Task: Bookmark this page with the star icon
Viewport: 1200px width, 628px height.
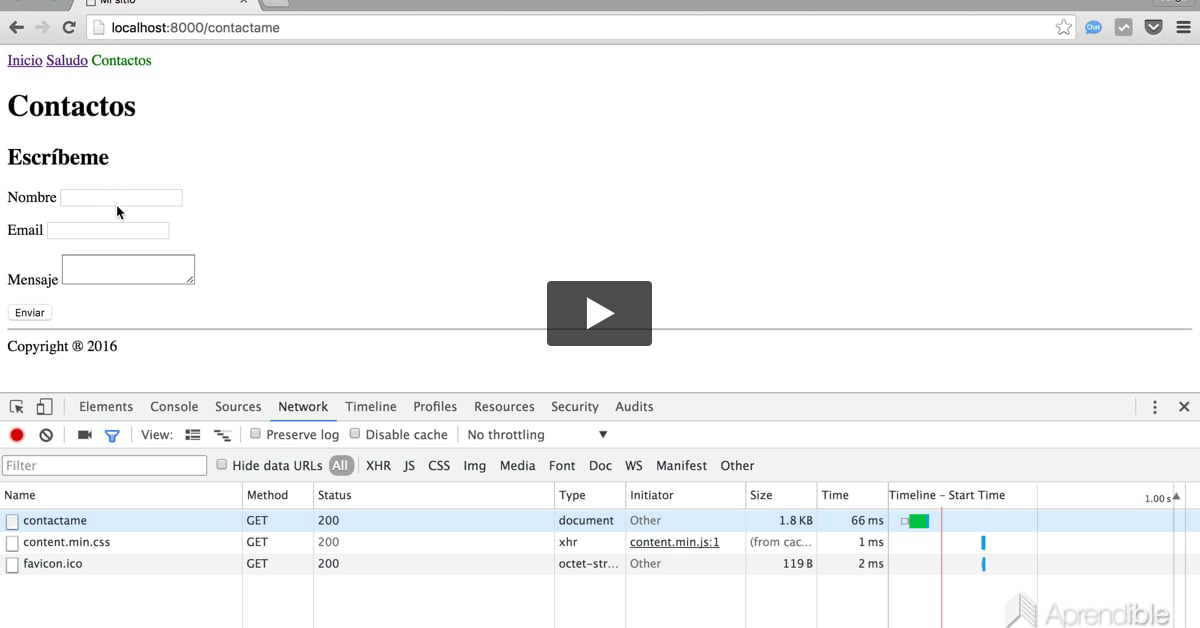Action: point(1063,28)
